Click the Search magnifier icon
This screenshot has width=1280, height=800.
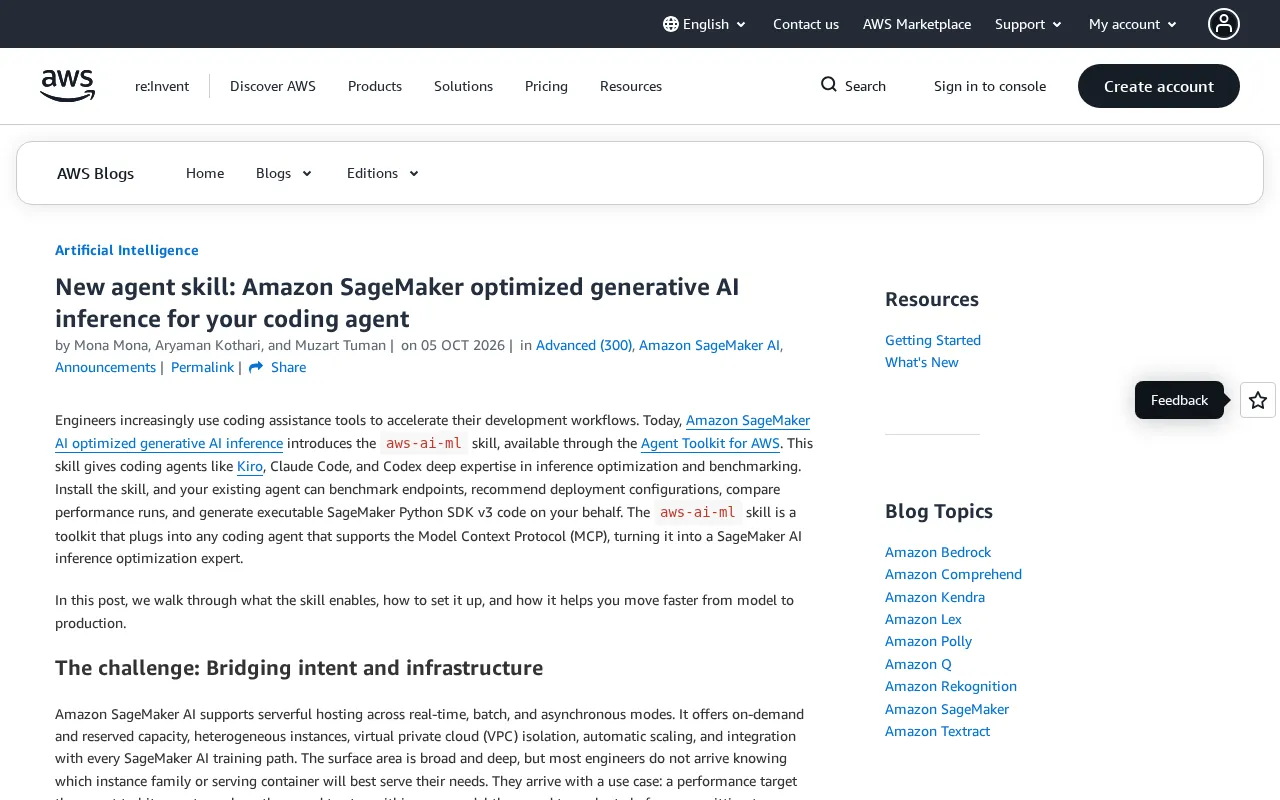829,85
